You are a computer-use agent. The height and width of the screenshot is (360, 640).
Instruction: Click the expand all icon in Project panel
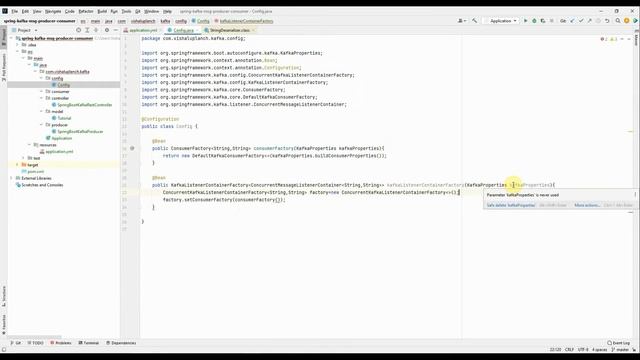point(87,30)
